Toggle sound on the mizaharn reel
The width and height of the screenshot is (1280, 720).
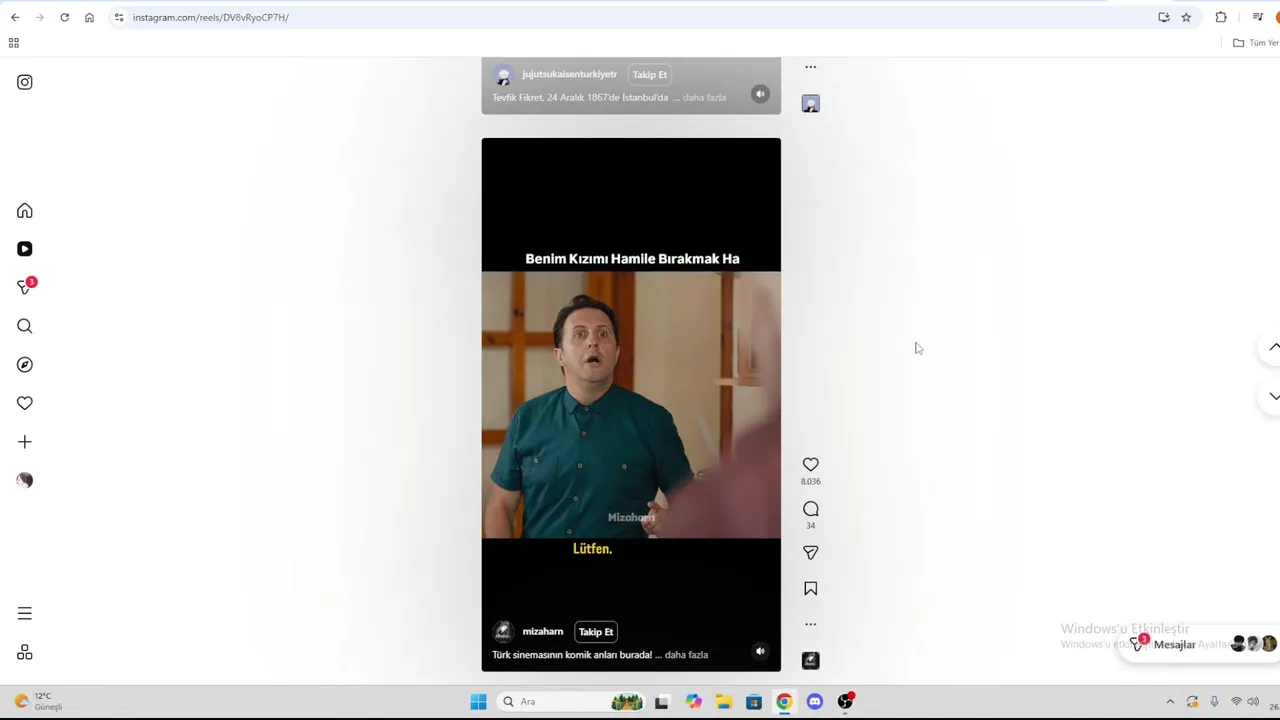pyautogui.click(x=760, y=651)
